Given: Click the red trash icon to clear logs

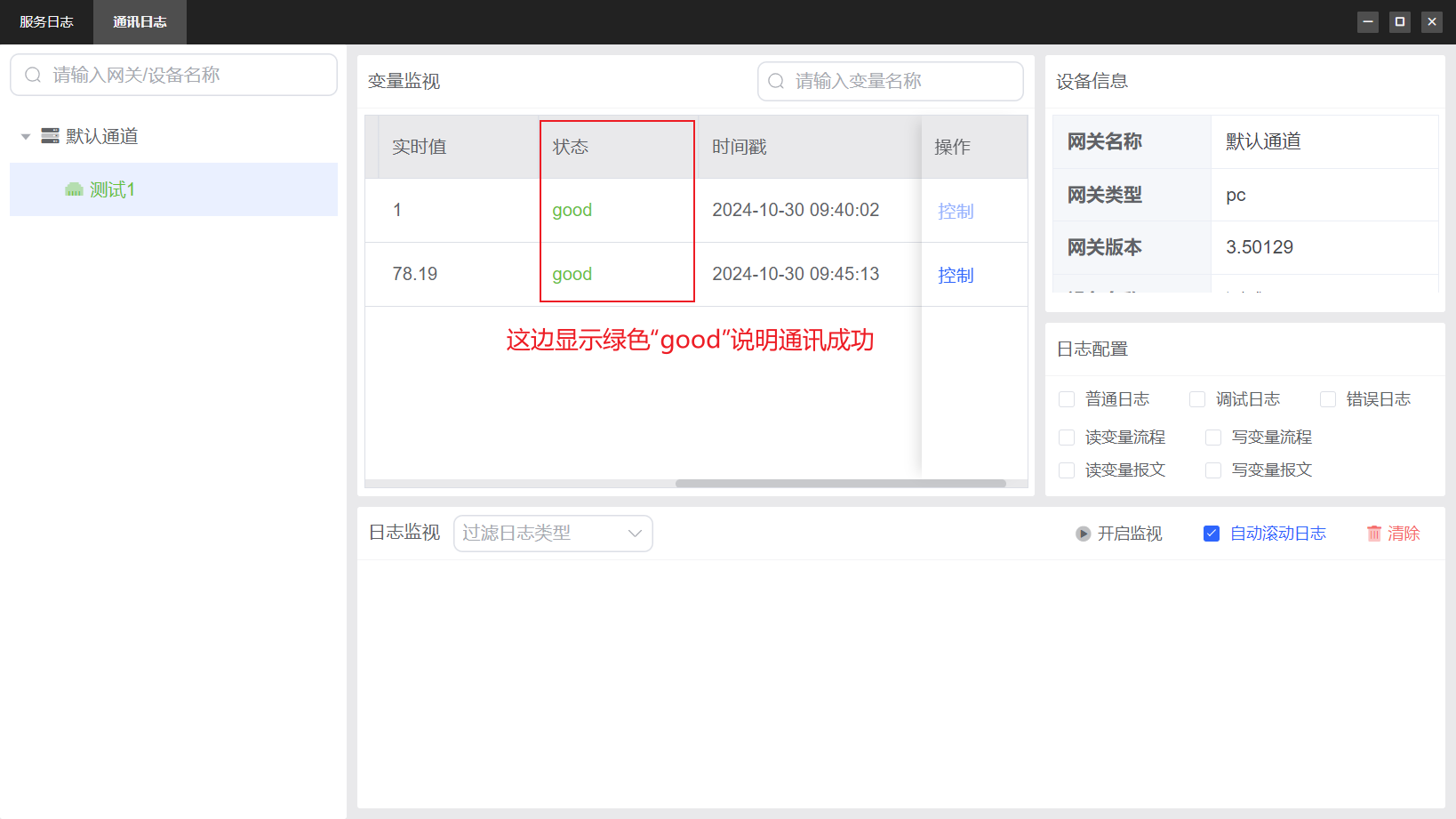Looking at the screenshot, I should (1374, 534).
